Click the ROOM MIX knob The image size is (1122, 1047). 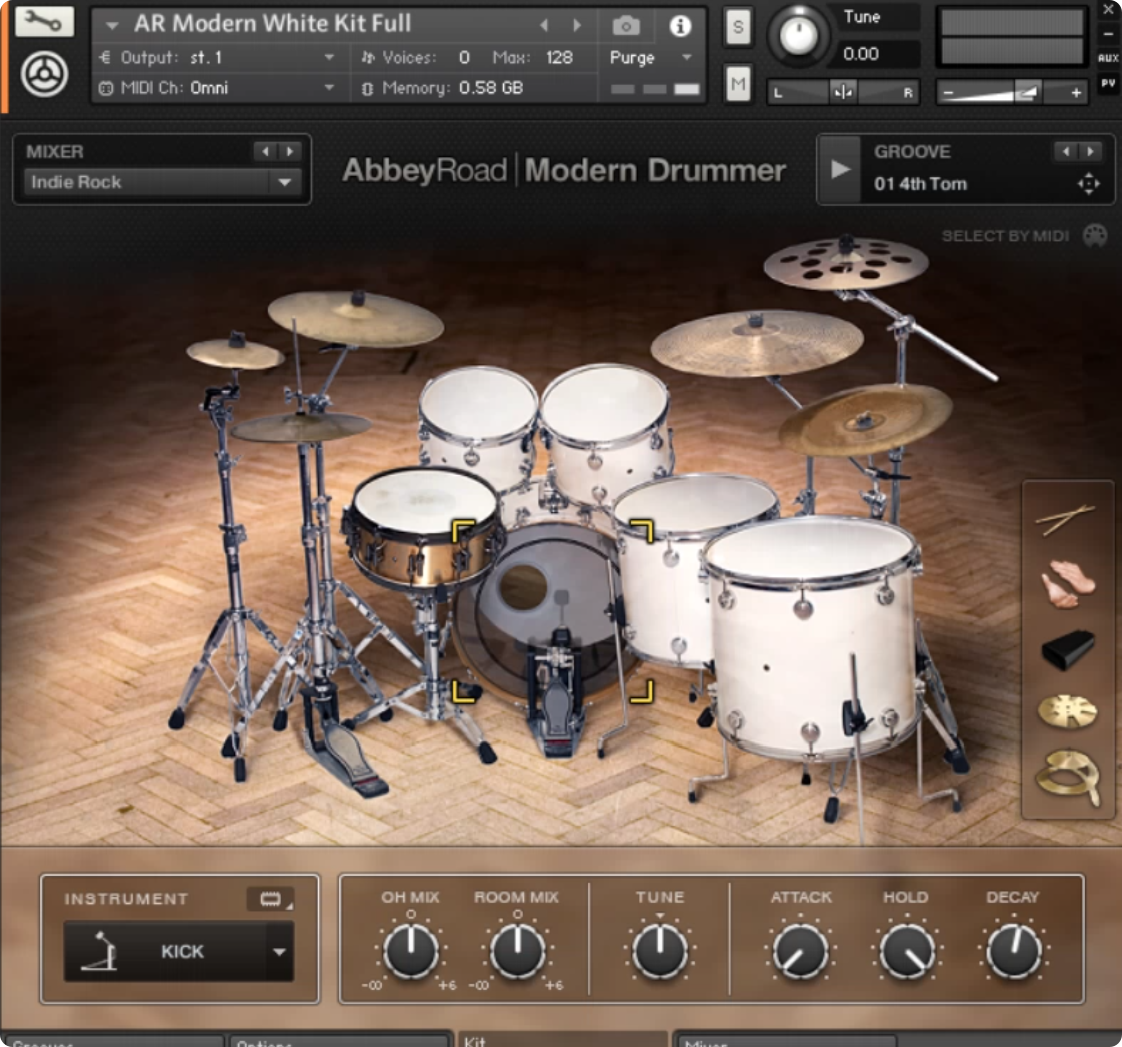coord(517,951)
